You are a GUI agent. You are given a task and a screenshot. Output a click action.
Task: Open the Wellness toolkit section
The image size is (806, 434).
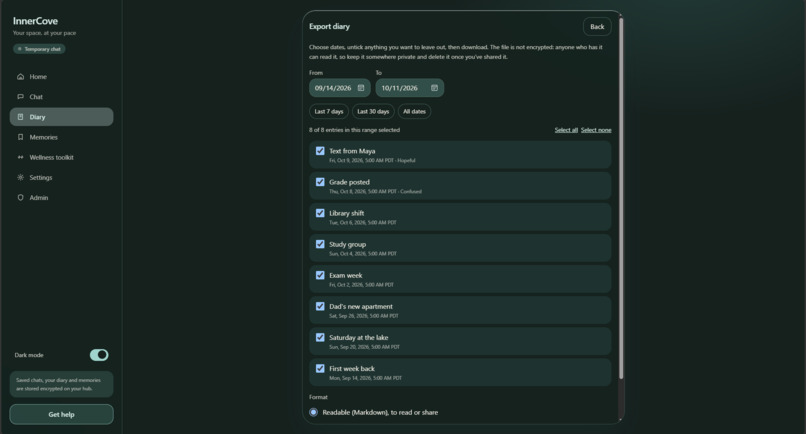[x=62, y=157]
